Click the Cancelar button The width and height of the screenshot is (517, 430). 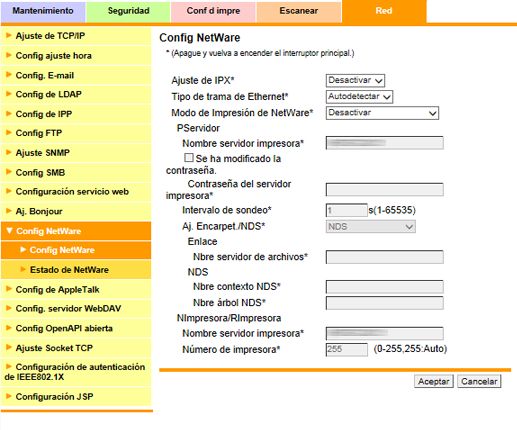point(479,381)
